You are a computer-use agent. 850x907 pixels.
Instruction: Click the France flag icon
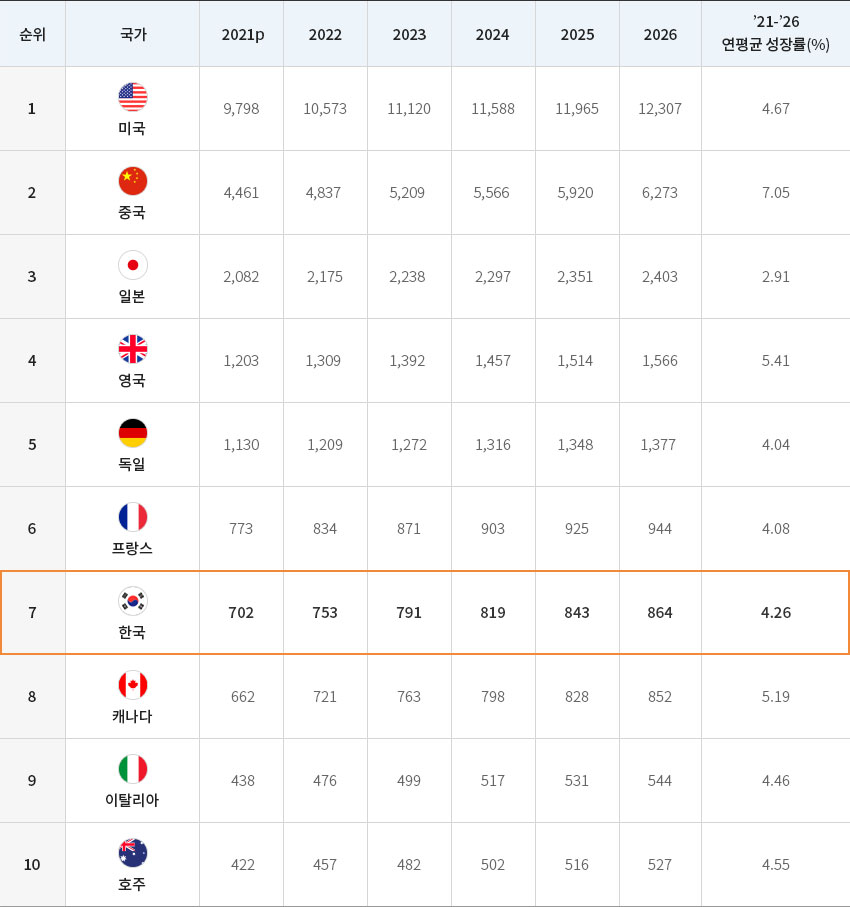[x=132, y=517]
